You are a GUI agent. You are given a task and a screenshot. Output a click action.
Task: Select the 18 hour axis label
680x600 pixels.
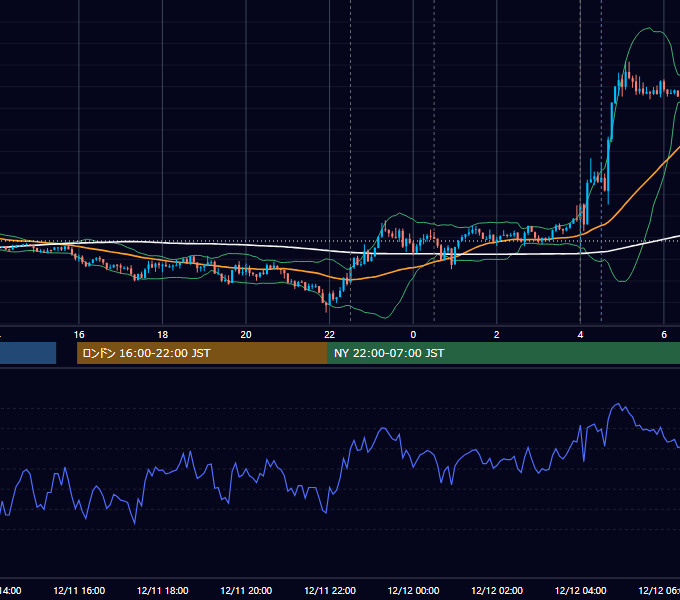click(163, 335)
